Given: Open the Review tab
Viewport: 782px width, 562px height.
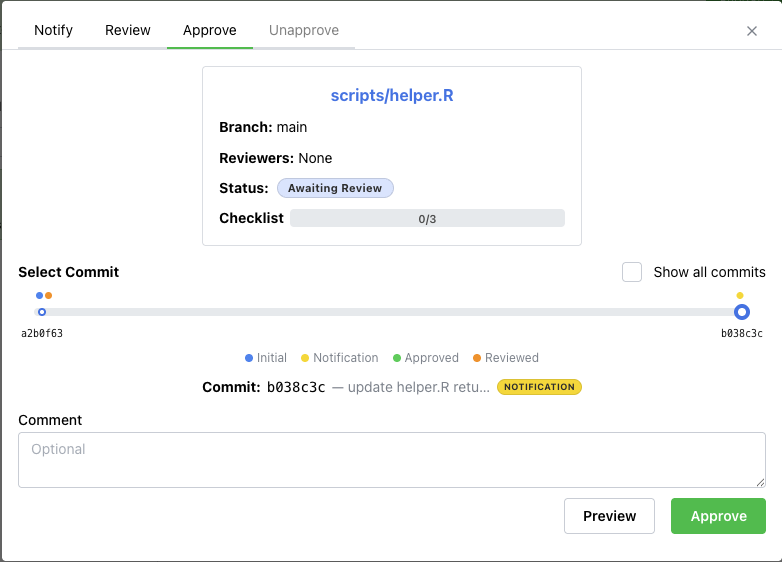Looking at the screenshot, I should (x=128, y=30).
